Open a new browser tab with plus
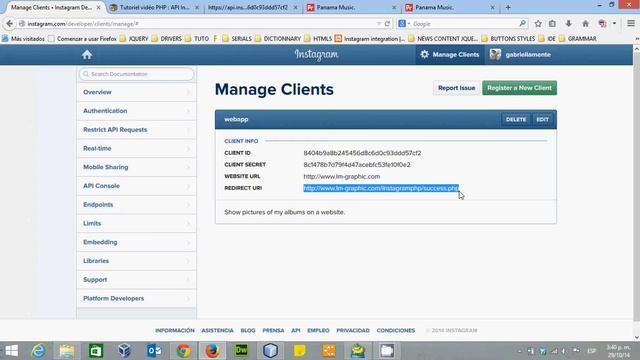 coord(508,7)
